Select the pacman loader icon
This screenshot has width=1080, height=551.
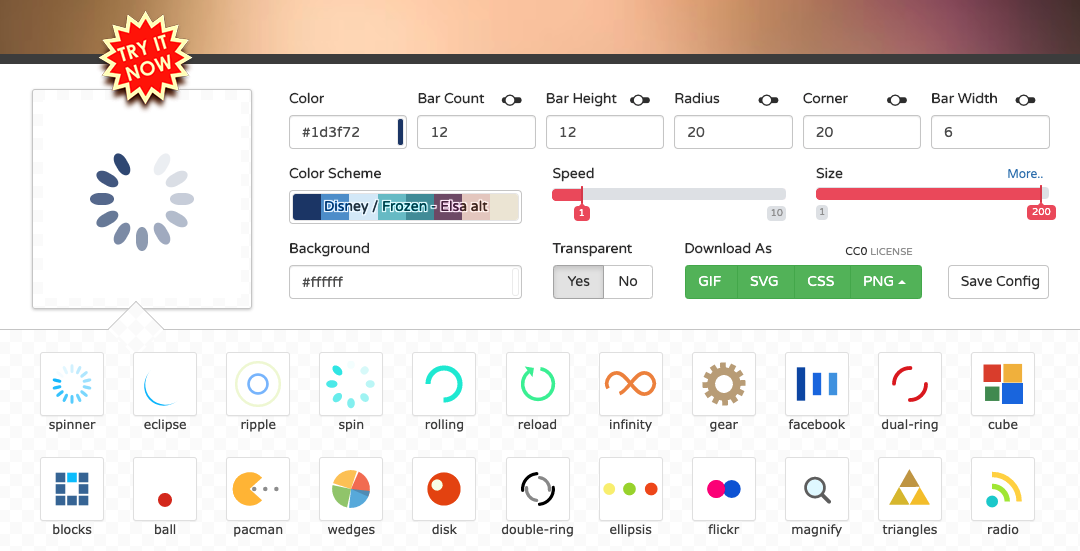coord(258,488)
